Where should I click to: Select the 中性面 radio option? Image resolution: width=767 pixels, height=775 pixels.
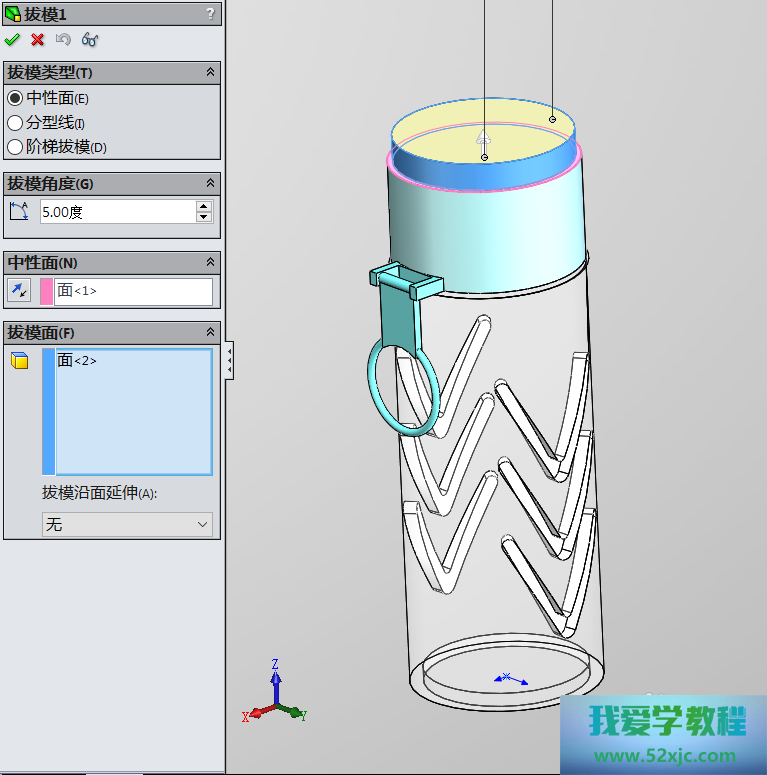15,98
